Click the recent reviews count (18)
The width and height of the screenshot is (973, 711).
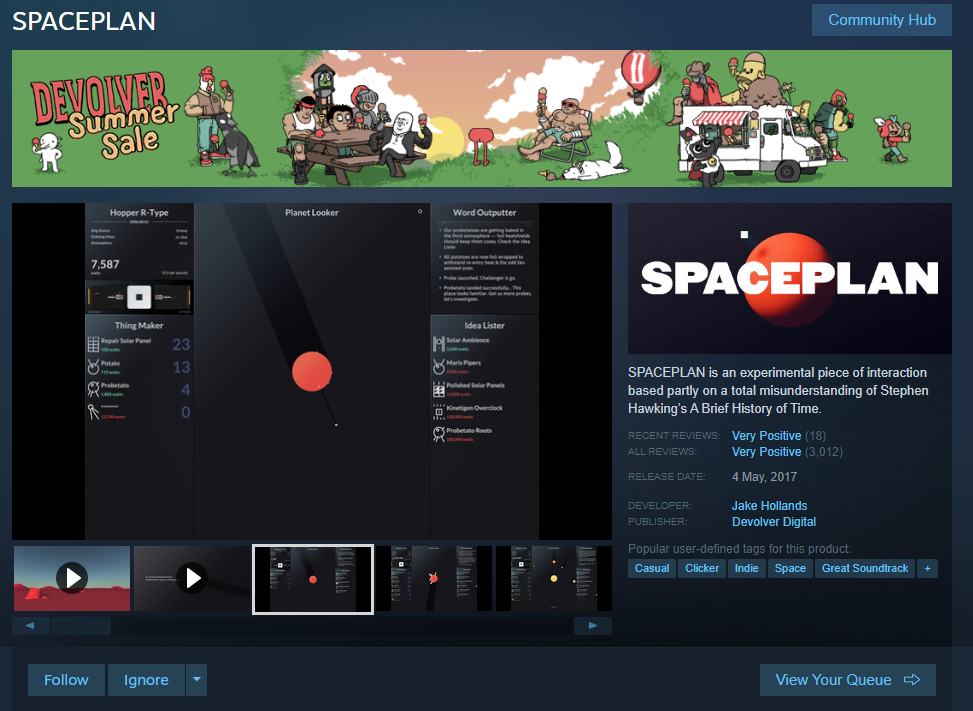[815, 436]
